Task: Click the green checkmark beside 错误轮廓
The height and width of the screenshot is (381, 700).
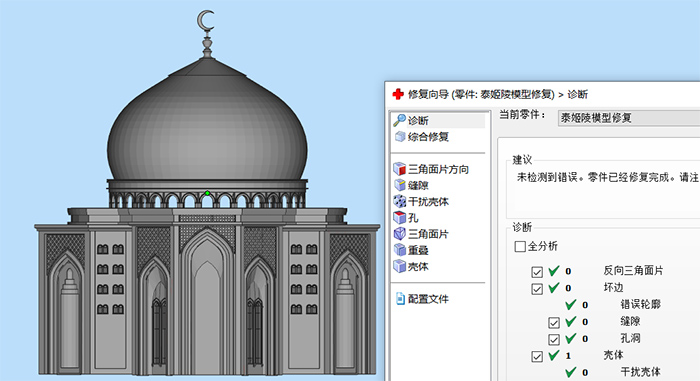Action: pos(571,305)
